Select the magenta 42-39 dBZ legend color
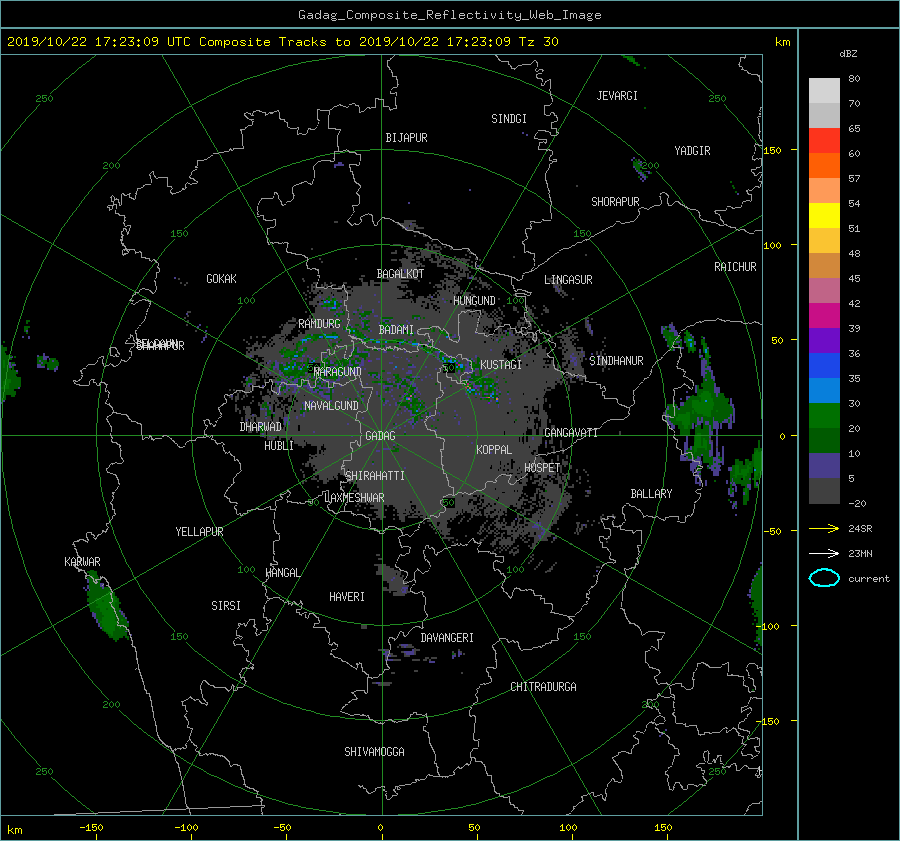The image size is (900, 841). coord(824,315)
